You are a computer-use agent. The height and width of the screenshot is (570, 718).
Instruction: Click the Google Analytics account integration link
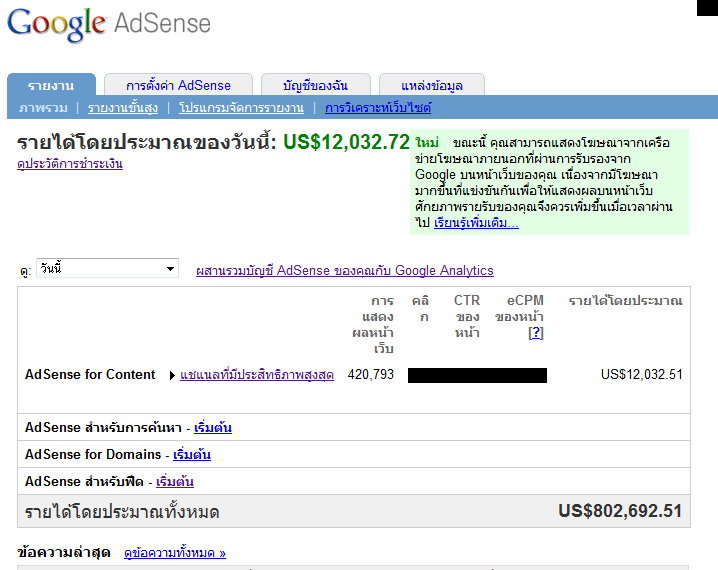tap(345, 270)
